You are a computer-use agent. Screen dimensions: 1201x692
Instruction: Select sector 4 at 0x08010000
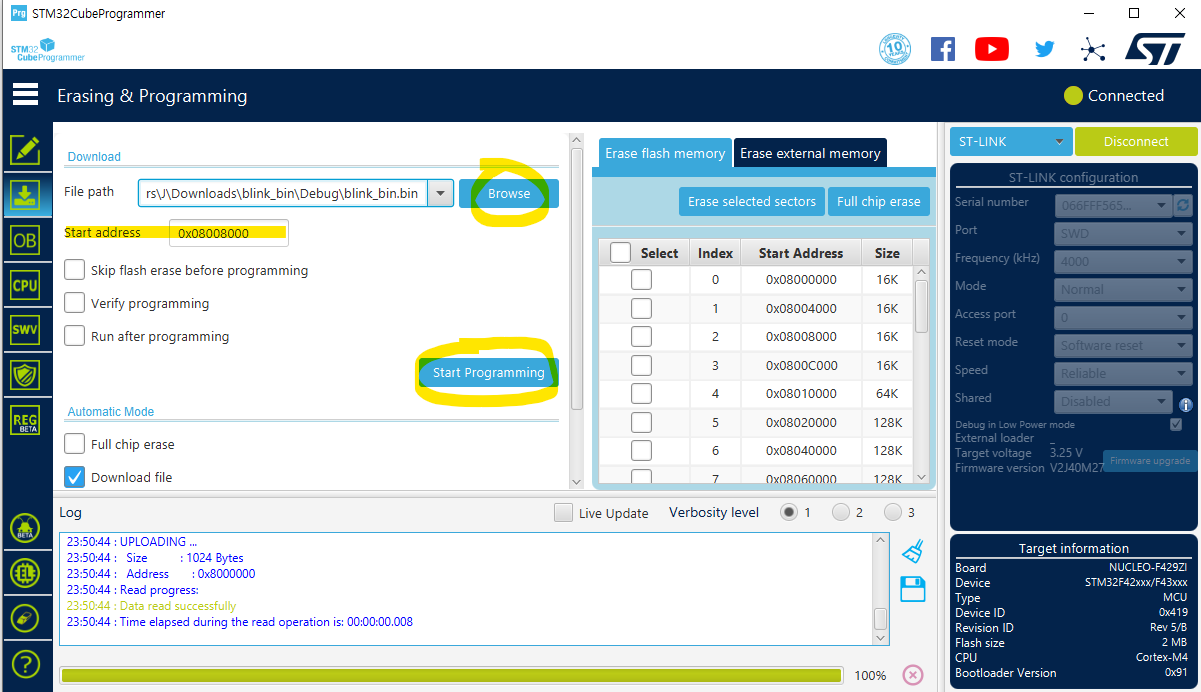click(x=641, y=394)
